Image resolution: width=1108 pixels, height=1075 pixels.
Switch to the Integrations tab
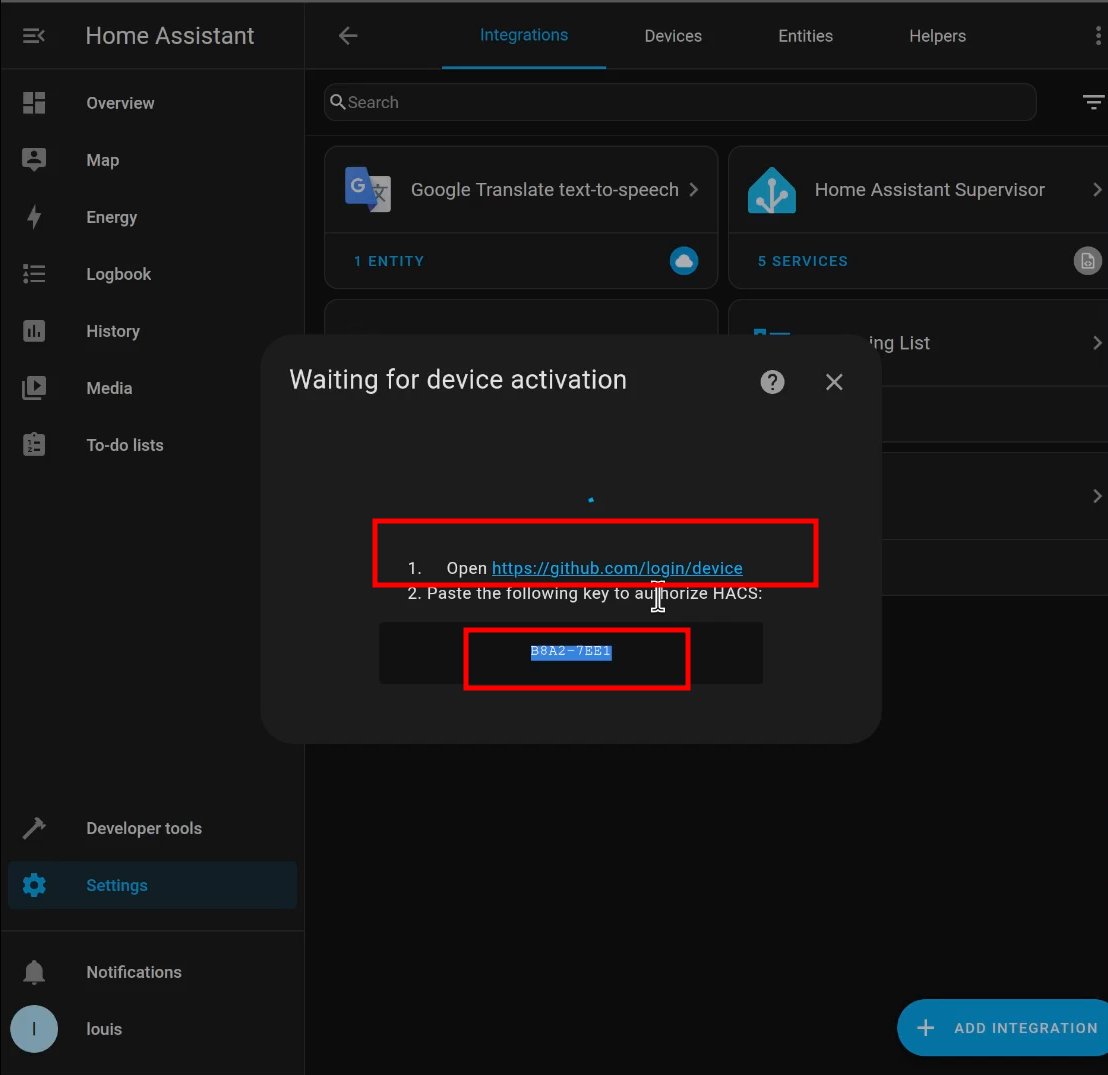(524, 35)
